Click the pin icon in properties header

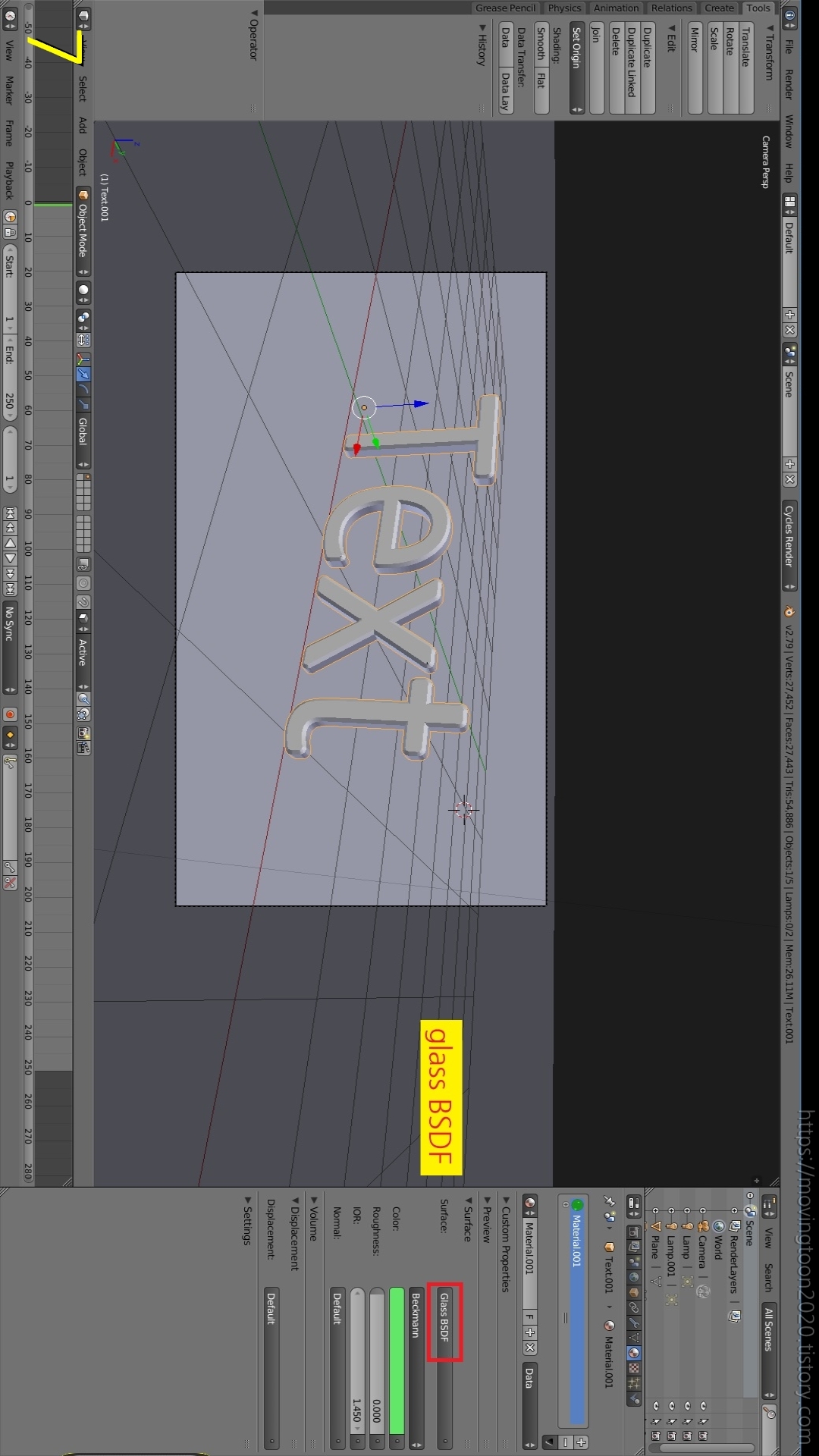(610, 1201)
